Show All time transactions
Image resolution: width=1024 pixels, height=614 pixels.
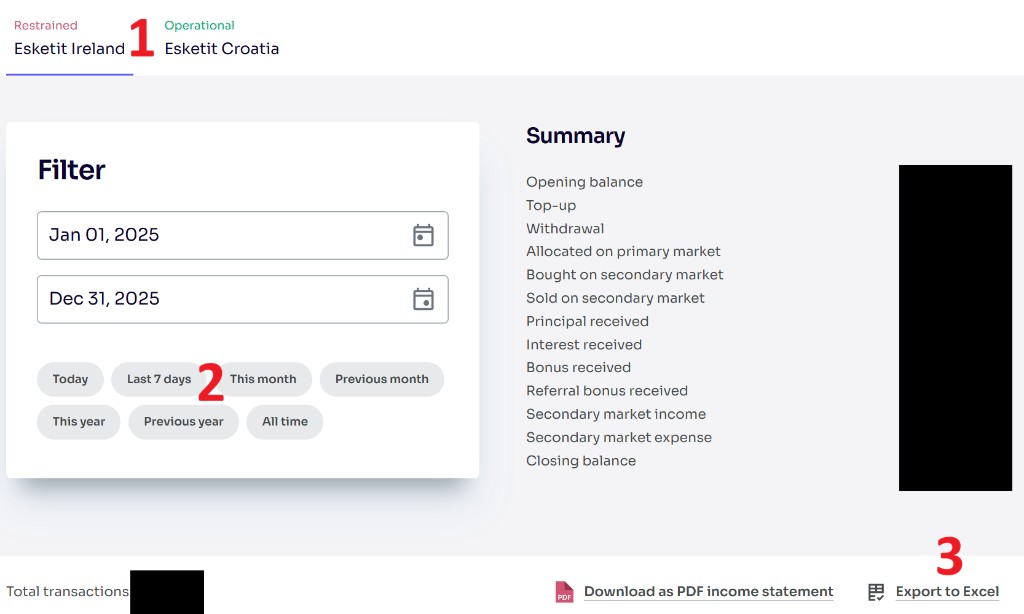pos(285,421)
